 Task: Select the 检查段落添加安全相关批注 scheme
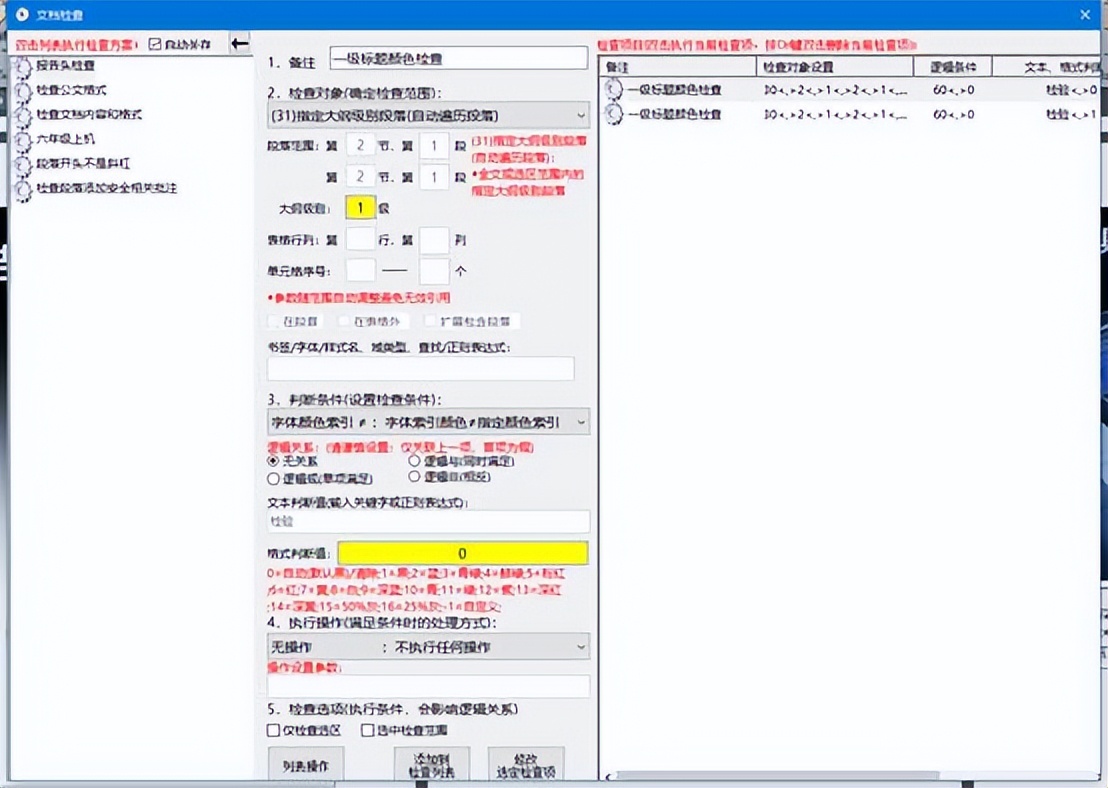coord(107,188)
